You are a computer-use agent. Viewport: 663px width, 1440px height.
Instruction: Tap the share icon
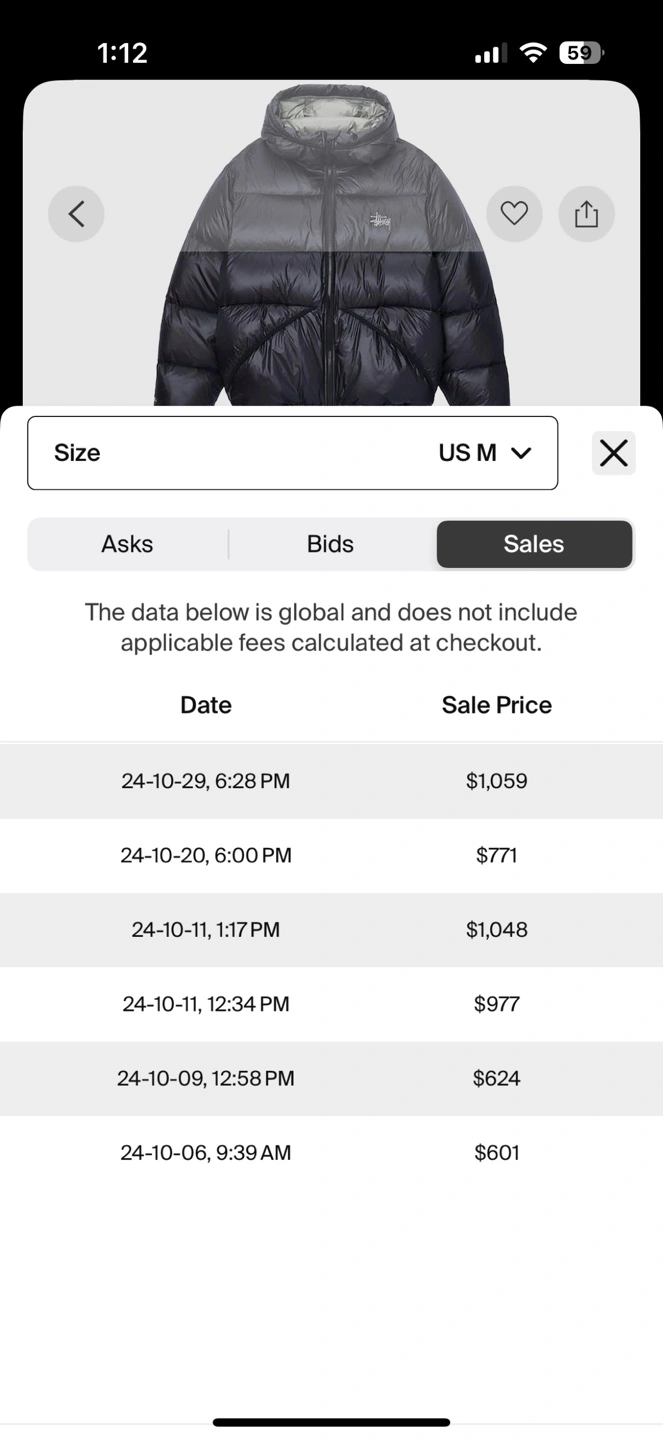[x=586, y=213]
